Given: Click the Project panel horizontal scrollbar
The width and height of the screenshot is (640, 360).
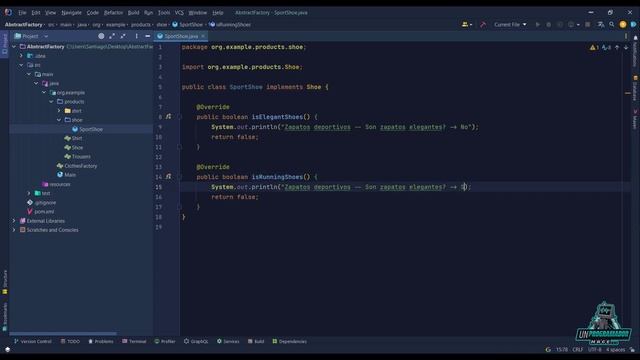Looking at the screenshot, I should tap(63, 333).
